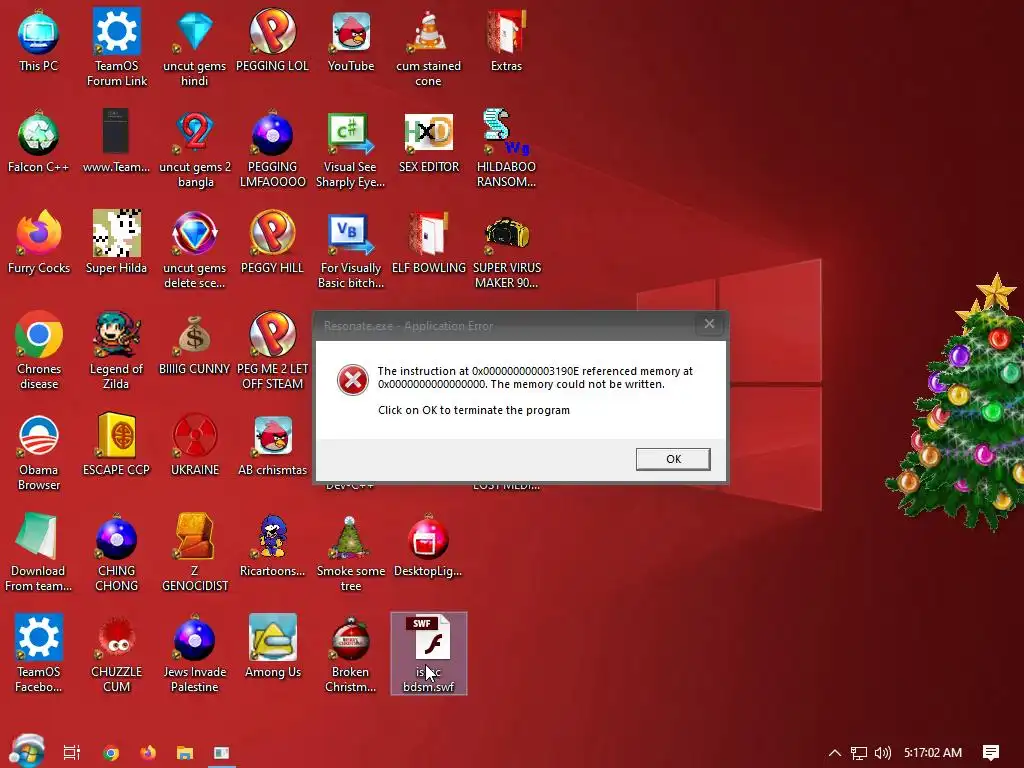
Task: Open the notification Action Center icon
Action: pos(991,753)
